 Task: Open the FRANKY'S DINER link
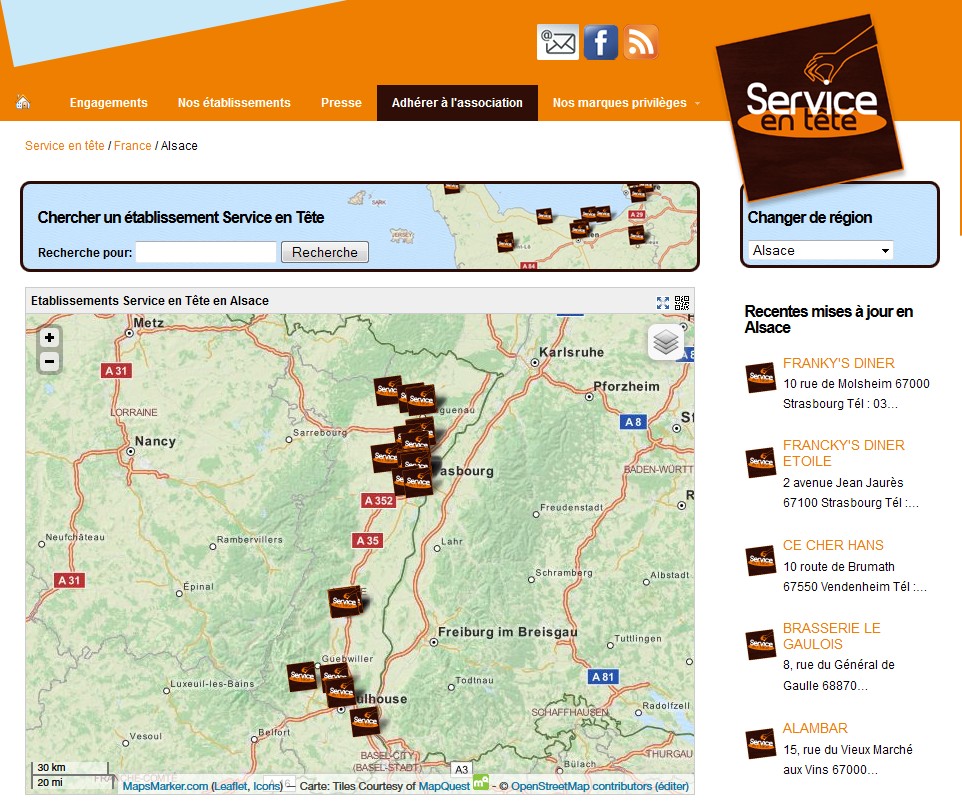click(x=839, y=363)
